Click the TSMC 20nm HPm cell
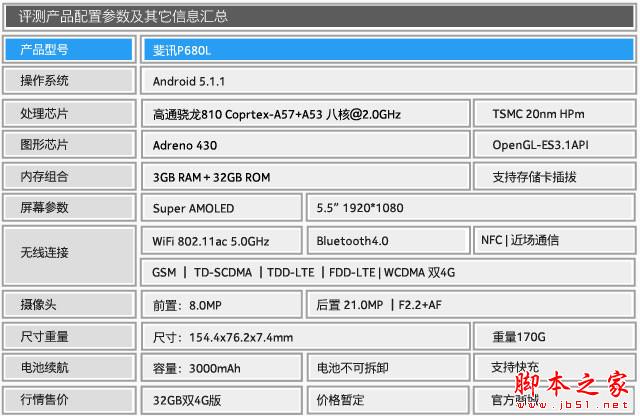 pos(554,113)
